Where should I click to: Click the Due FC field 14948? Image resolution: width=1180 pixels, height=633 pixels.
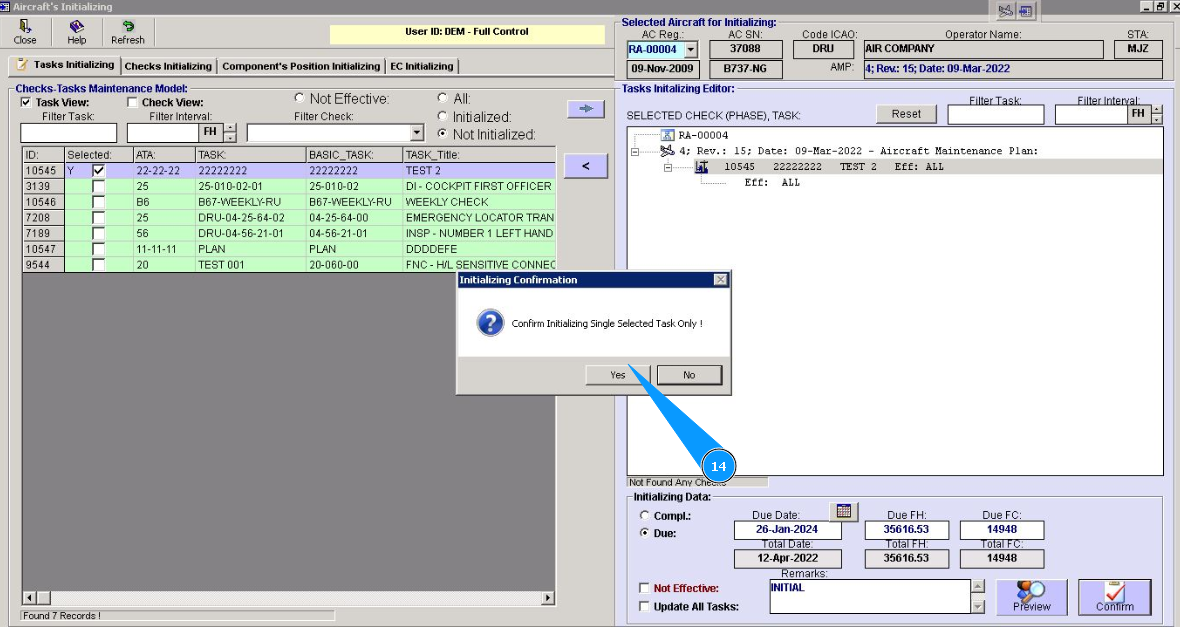1002,529
